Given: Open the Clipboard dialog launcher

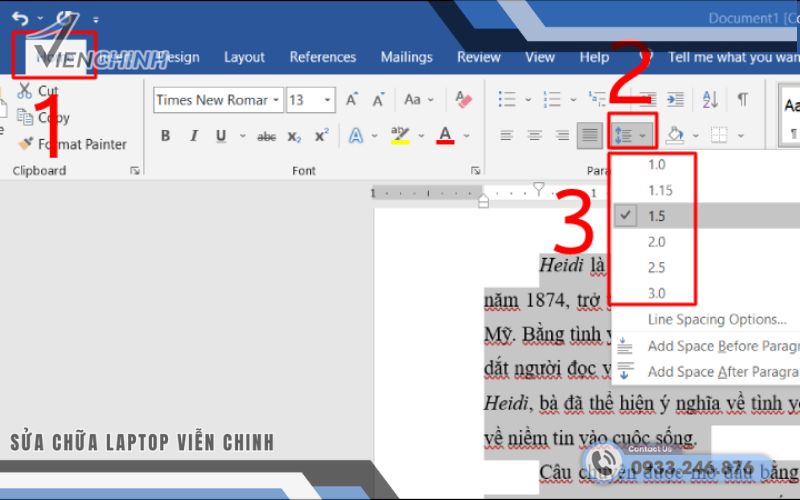Looking at the screenshot, I should tap(135, 171).
